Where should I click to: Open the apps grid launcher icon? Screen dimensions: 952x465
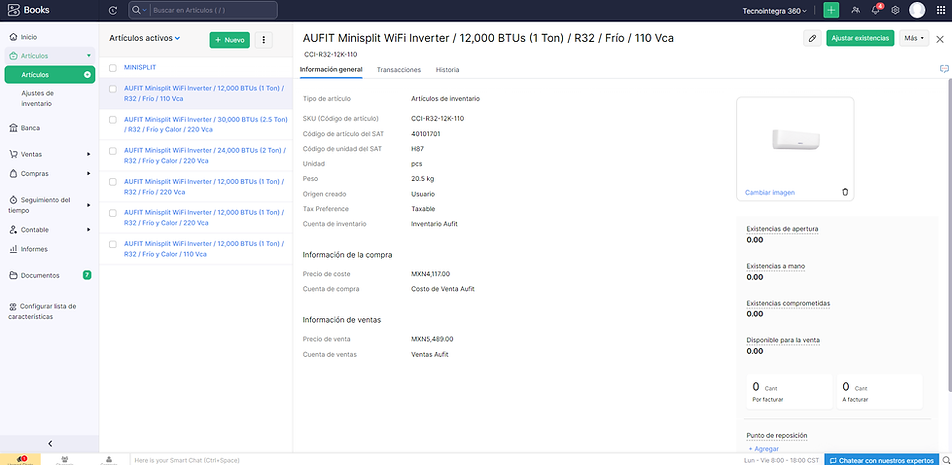click(941, 10)
